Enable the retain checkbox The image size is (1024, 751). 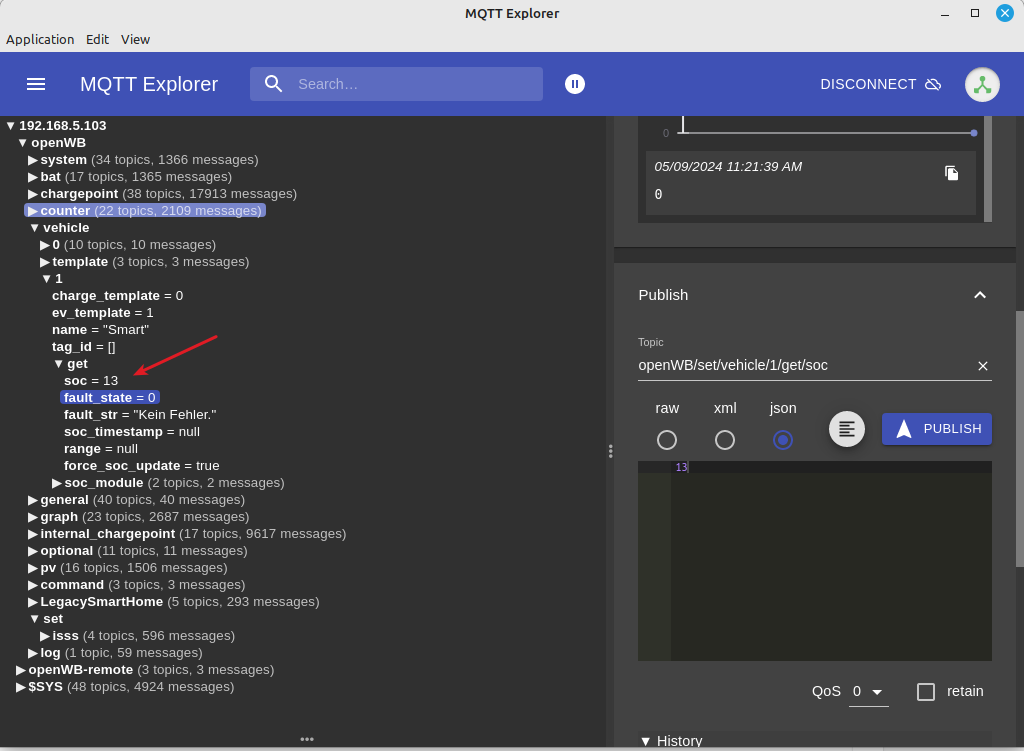point(926,692)
